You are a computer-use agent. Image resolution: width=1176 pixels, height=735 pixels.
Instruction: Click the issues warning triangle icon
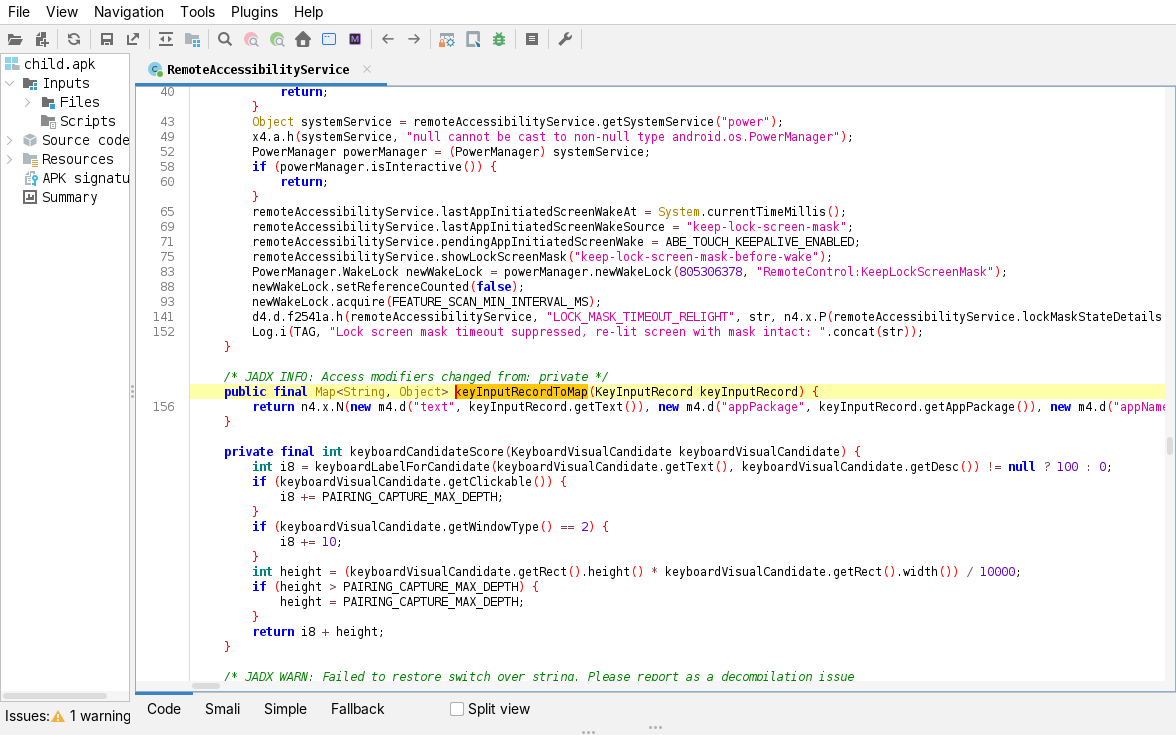58,716
